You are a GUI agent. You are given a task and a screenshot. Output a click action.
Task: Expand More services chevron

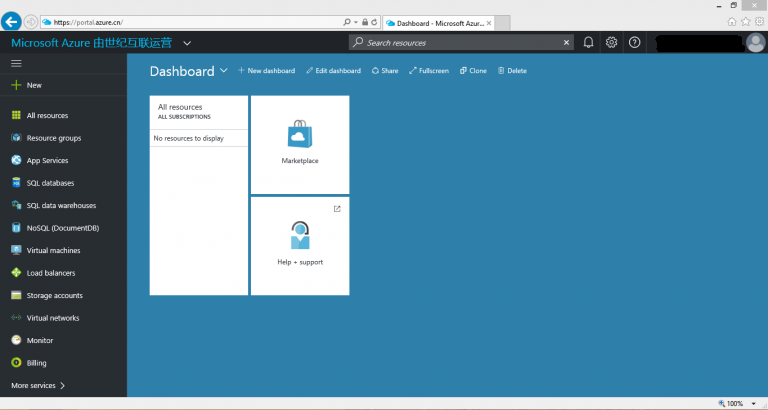tap(63, 386)
